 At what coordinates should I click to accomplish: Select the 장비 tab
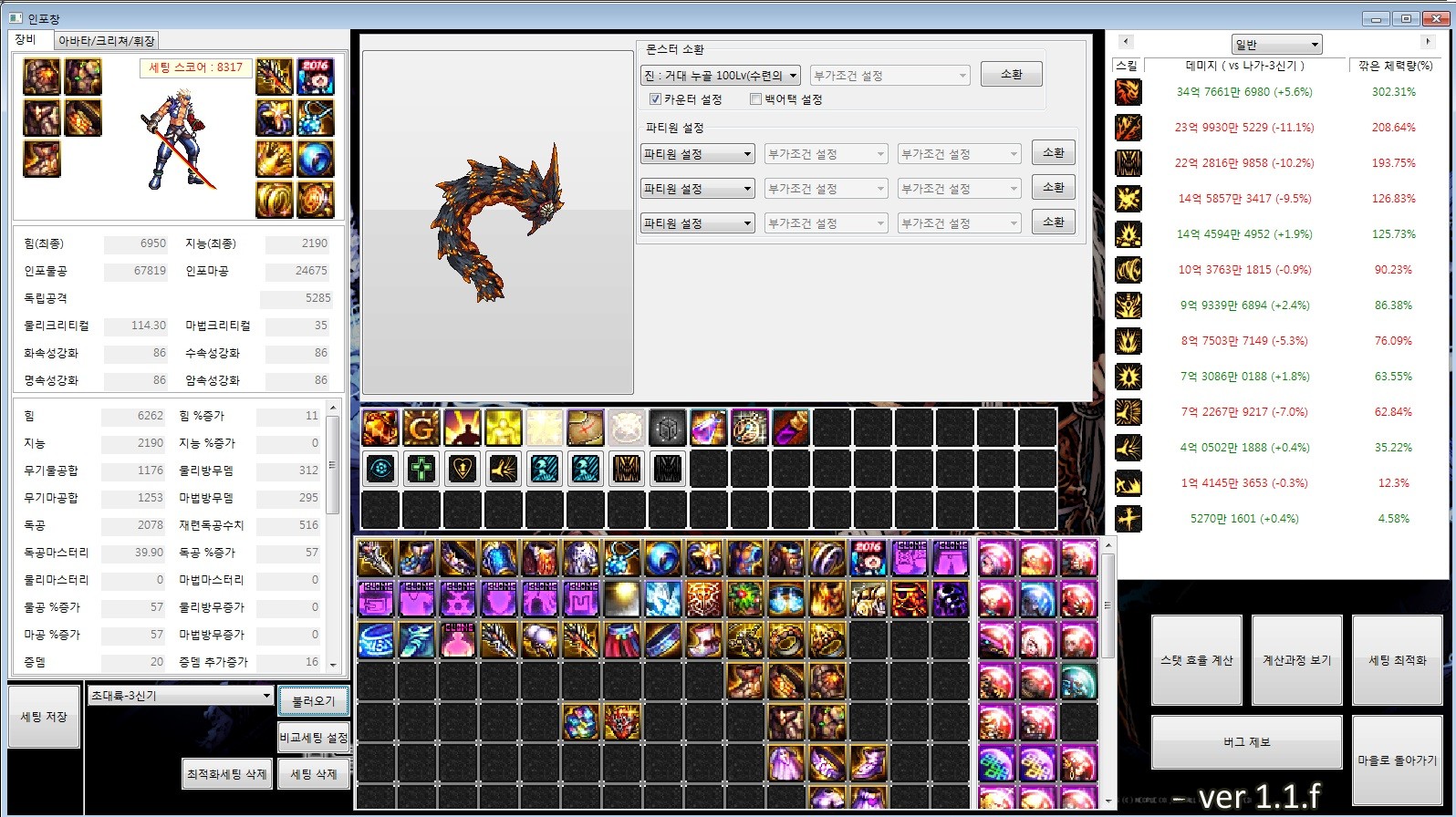tap(26, 40)
